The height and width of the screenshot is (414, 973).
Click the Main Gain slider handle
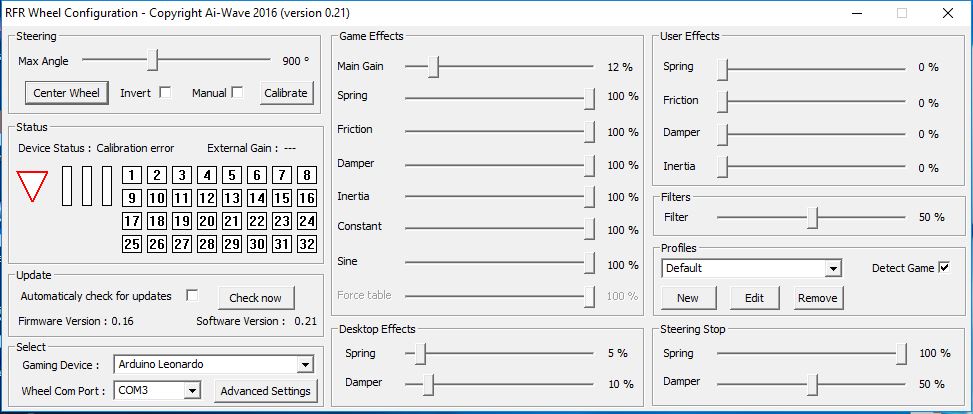(x=434, y=67)
